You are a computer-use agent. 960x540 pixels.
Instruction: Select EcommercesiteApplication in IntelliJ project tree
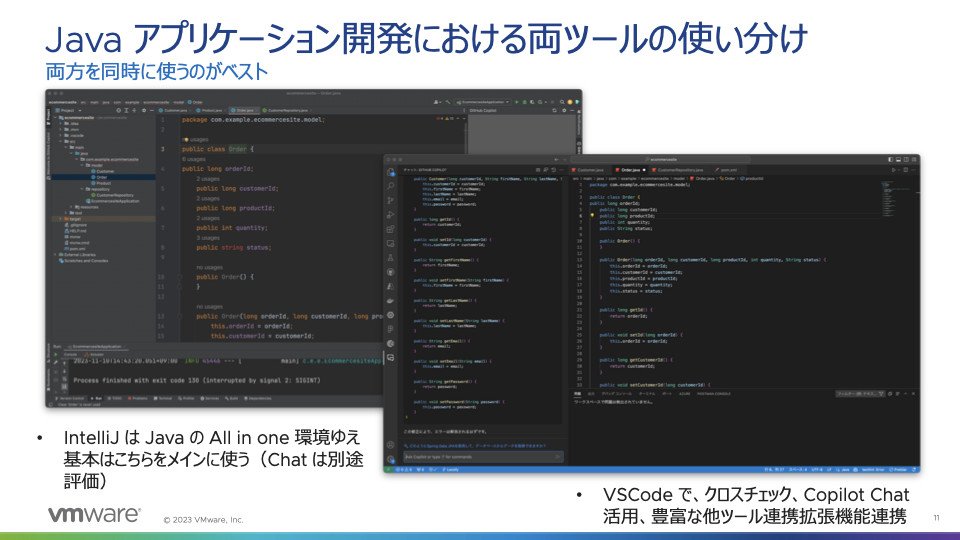(x=113, y=201)
